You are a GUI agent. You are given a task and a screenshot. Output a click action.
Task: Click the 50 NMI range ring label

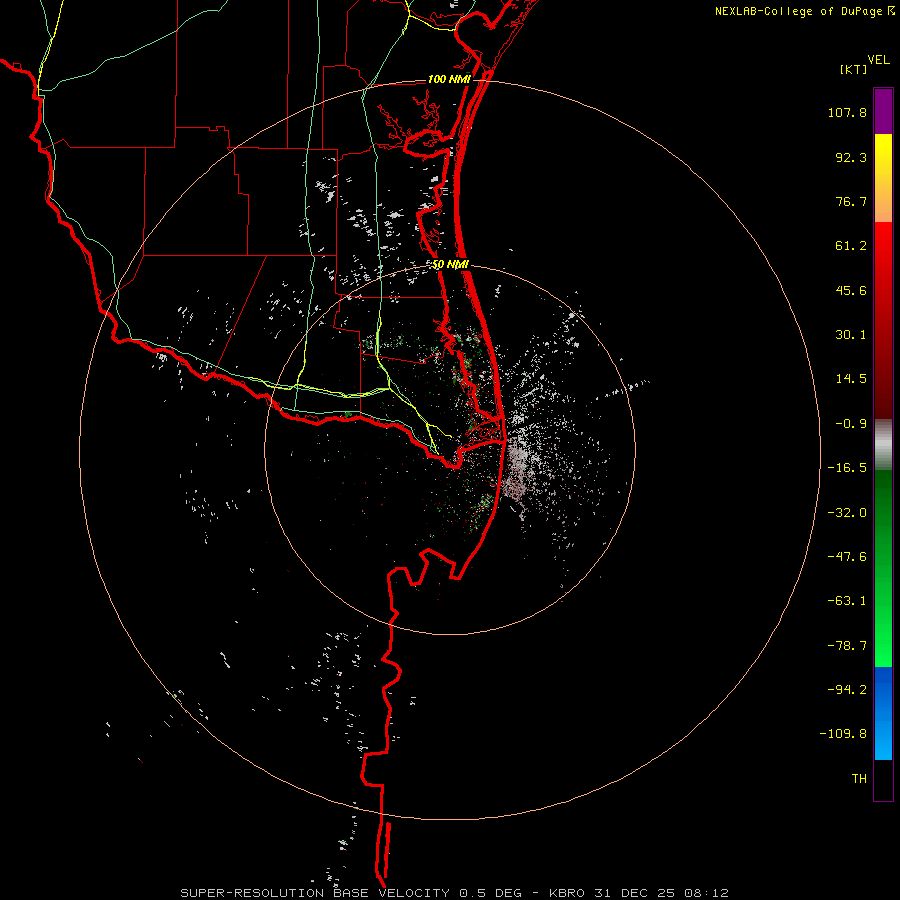tap(450, 265)
